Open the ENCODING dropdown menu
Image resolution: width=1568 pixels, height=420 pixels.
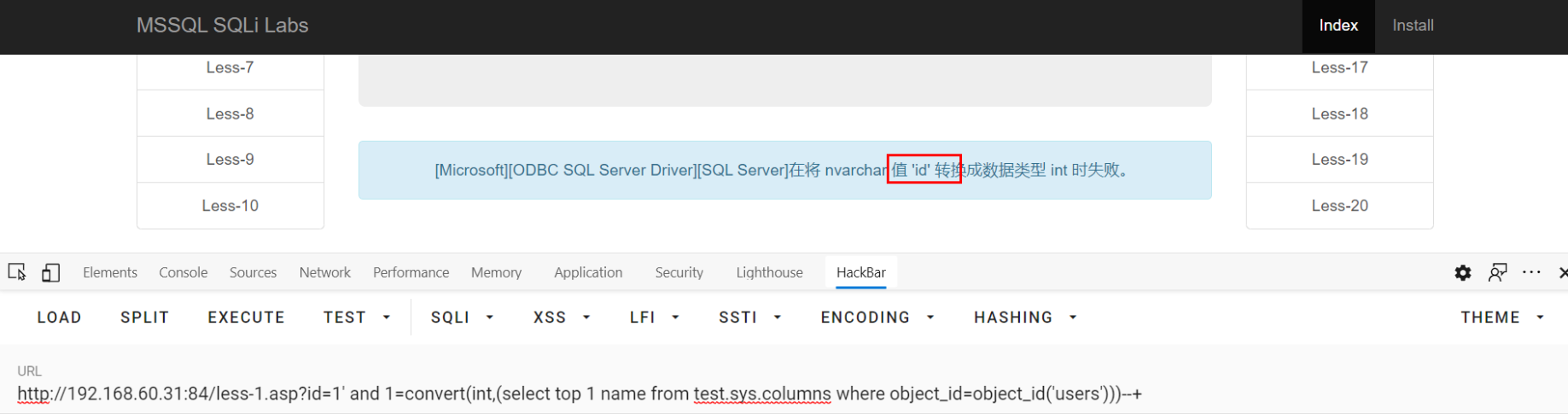877,318
